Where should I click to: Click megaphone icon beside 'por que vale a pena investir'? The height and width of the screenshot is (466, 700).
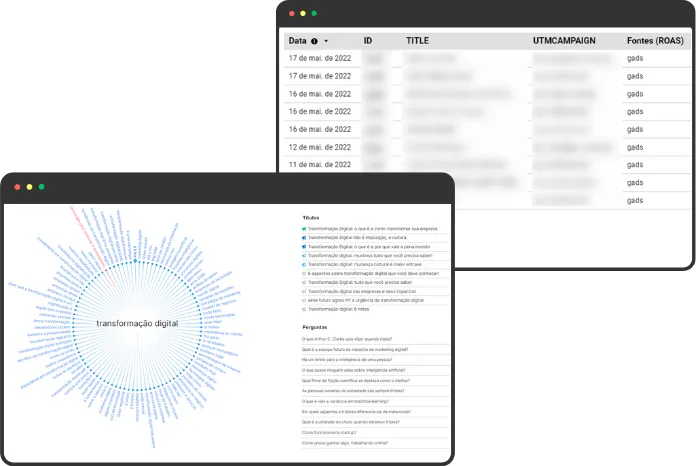pyautogui.click(x=304, y=247)
